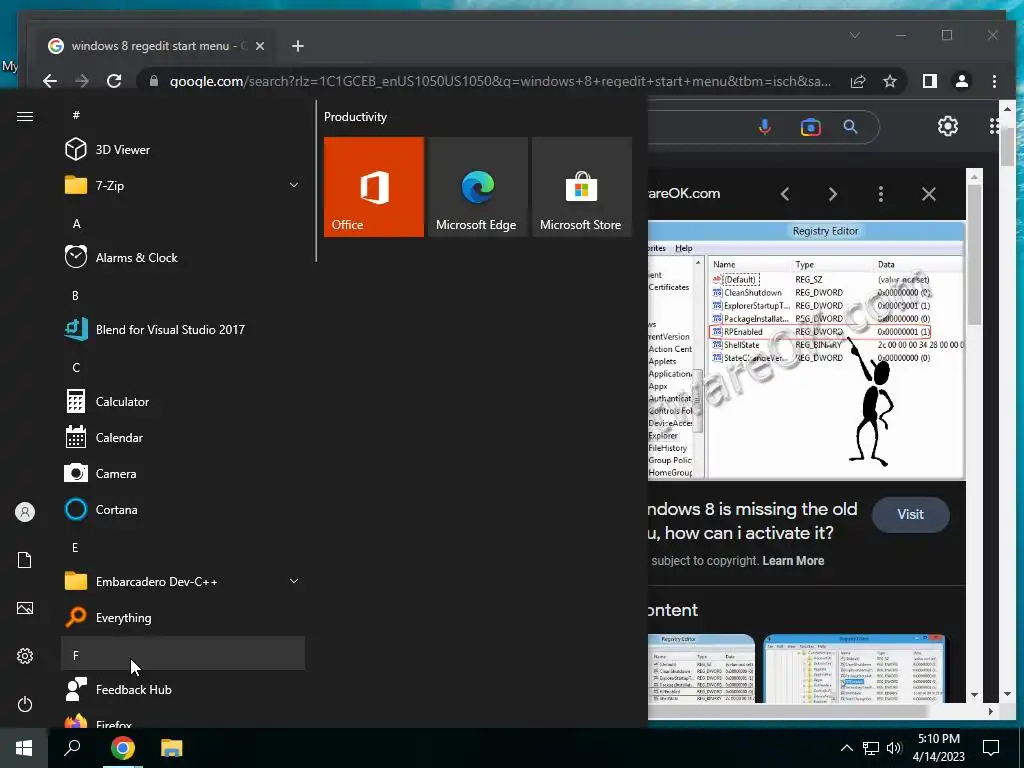The height and width of the screenshot is (768, 1024).
Task: Open Chrome three-dot menu
Action: pos(994,81)
